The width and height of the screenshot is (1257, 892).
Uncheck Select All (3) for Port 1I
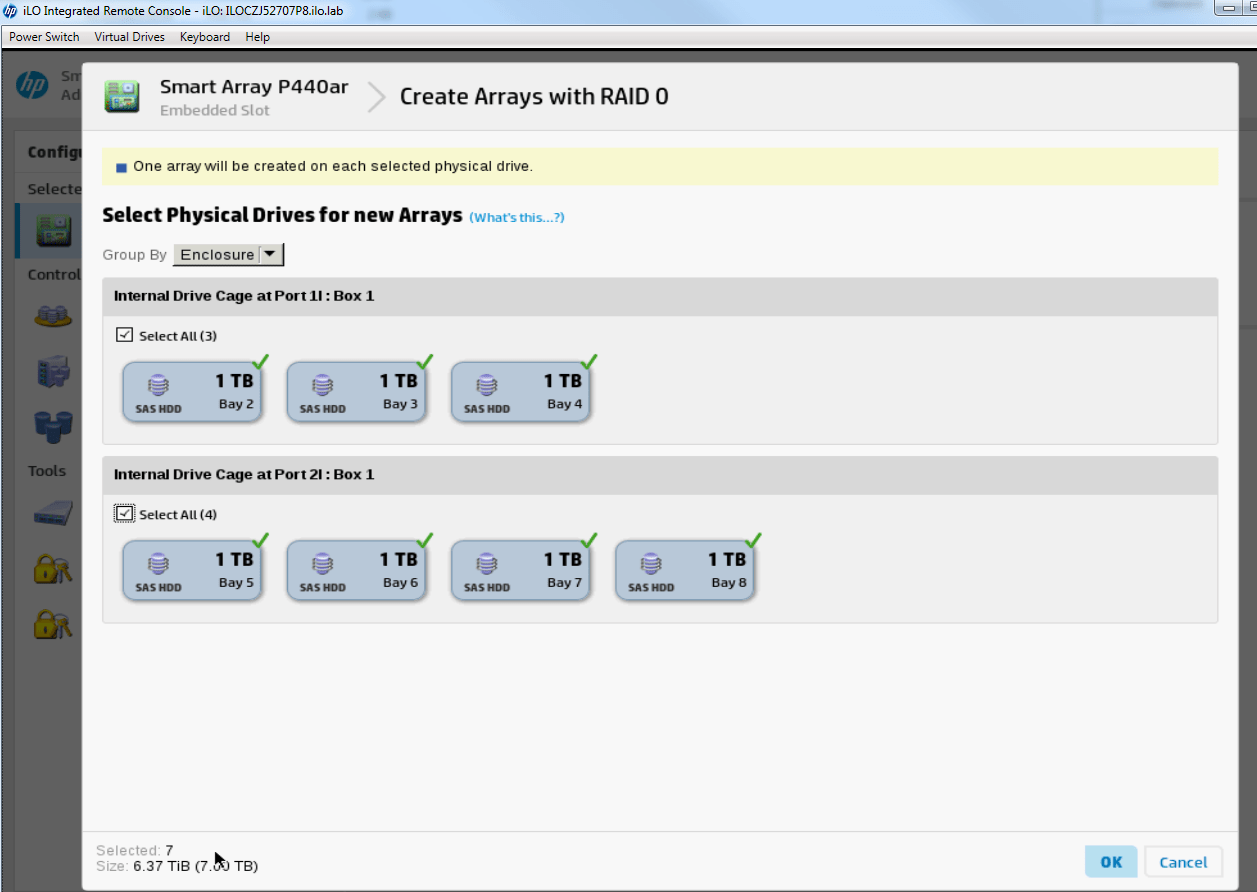pos(125,335)
